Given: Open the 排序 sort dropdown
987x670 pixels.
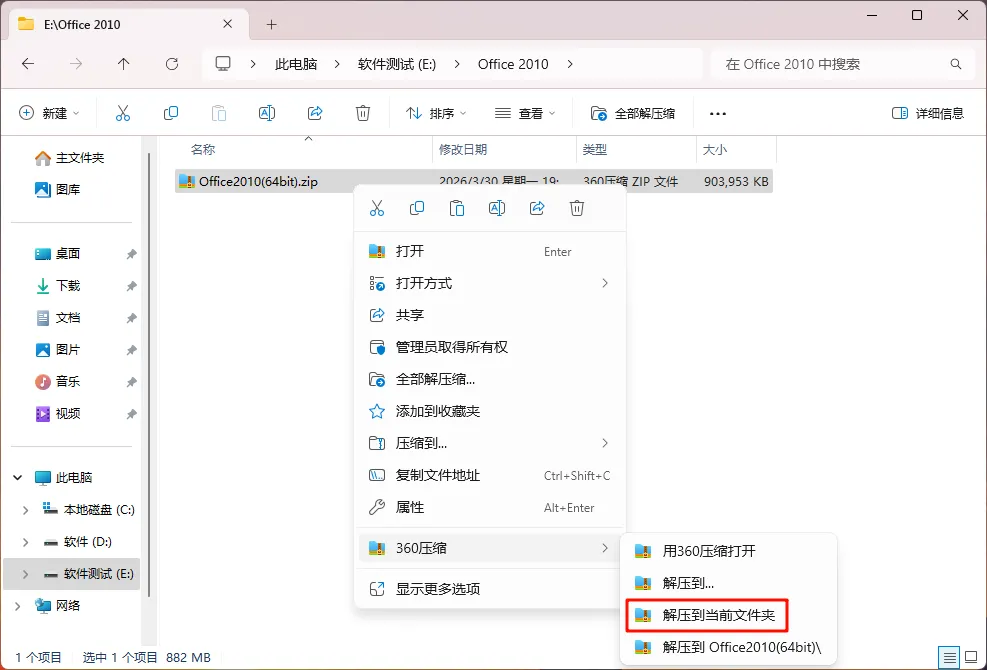Looking at the screenshot, I should tap(436, 113).
